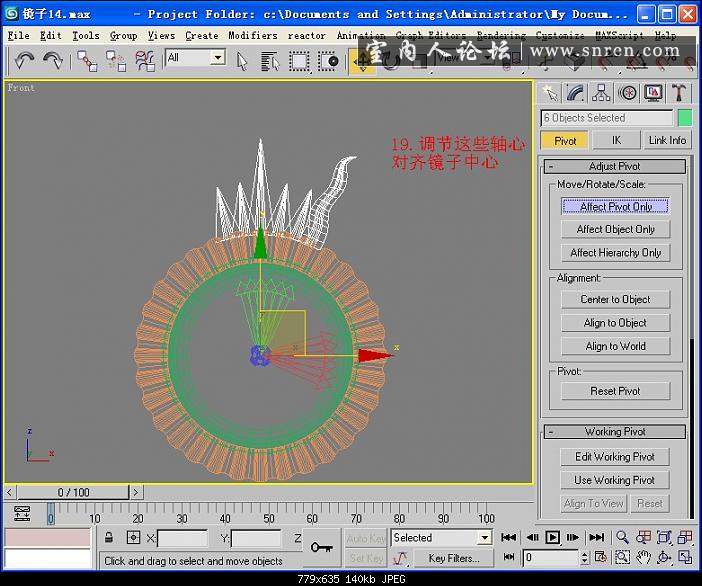Click the Reset Pivot button
Screen dimensions: 702x586
point(615,391)
